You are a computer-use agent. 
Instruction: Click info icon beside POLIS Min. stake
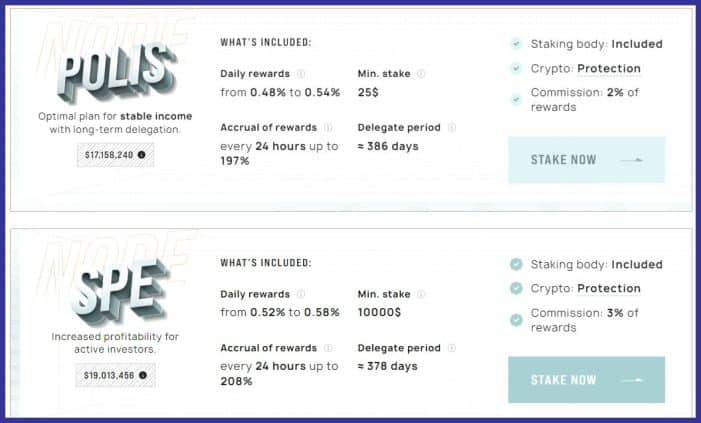pyautogui.click(x=421, y=74)
